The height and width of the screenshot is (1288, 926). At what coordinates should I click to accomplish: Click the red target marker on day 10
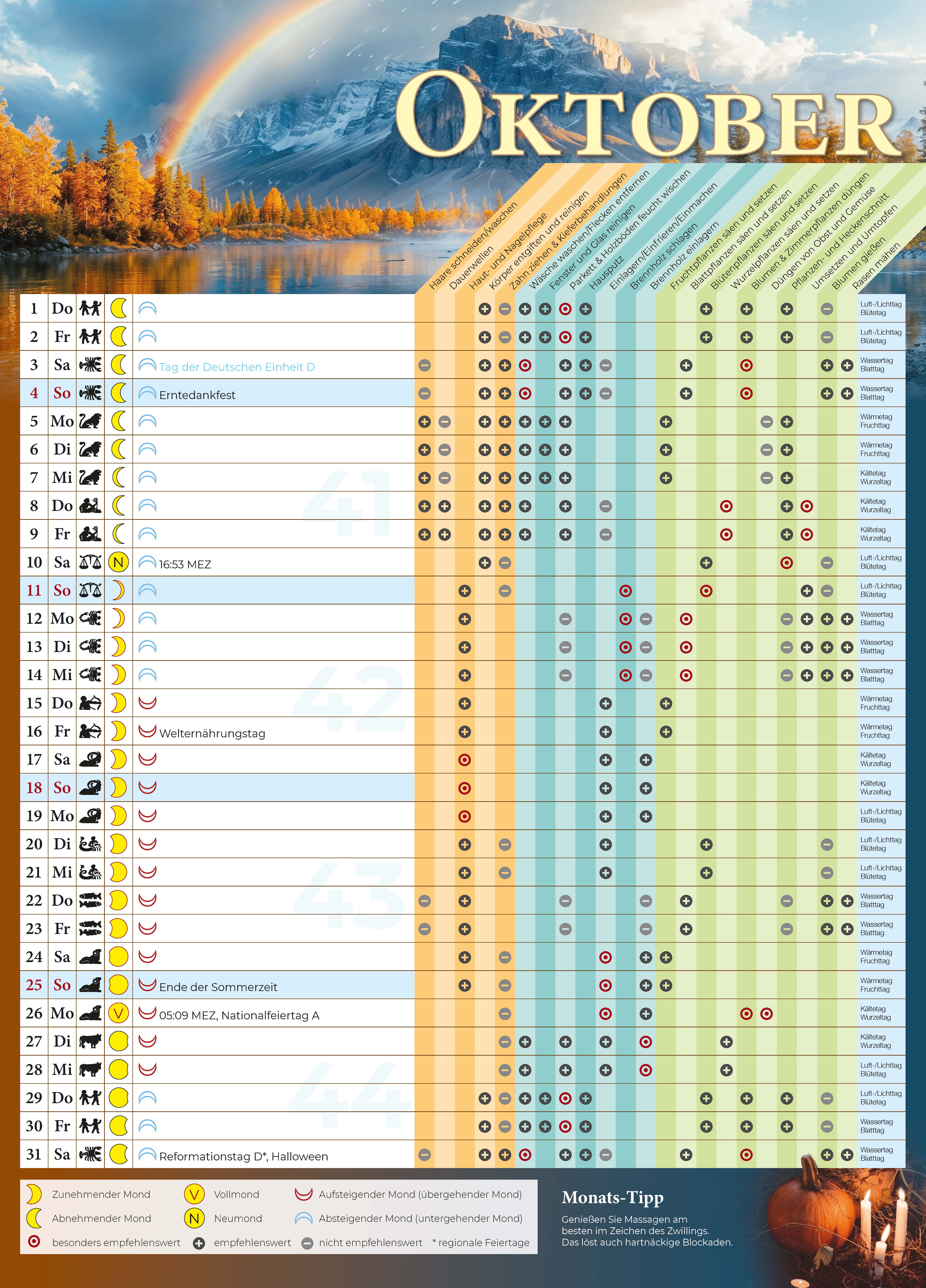[787, 563]
